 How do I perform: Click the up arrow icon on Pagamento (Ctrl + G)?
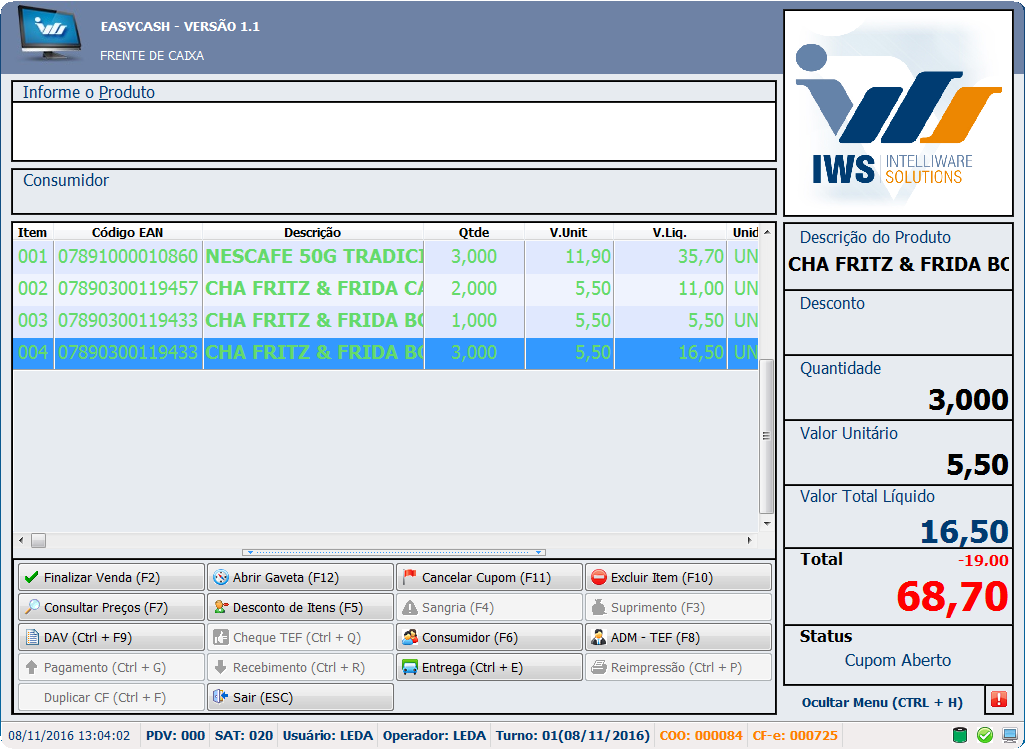31,667
